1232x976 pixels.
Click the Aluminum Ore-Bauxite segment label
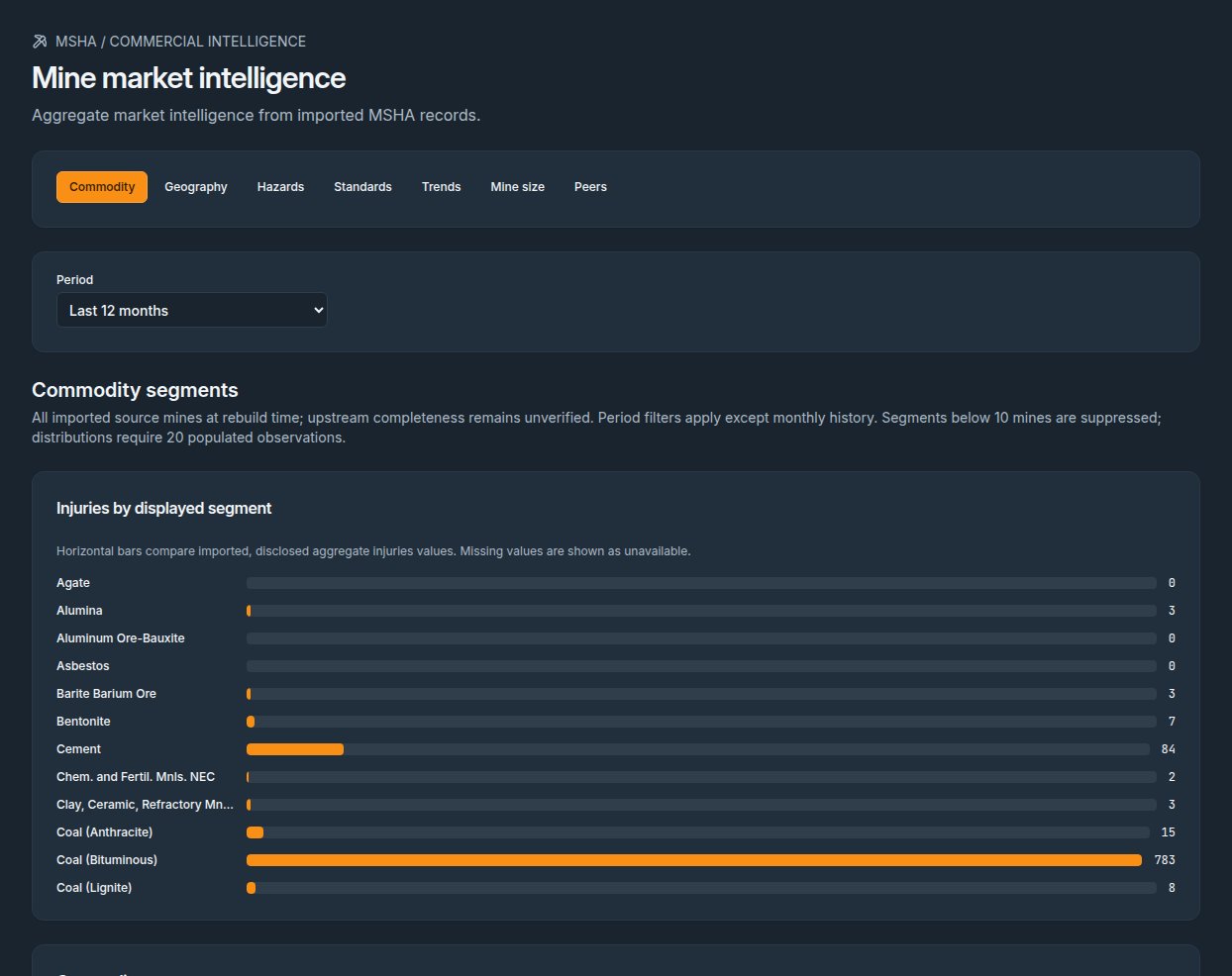click(x=121, y=638)
